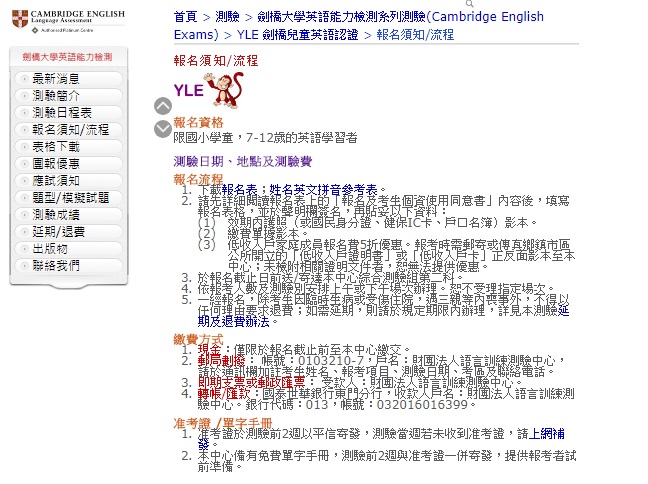The width and height of the screenshot is (648, 484).
Task: Go to 首頁 breadcrumb link
Action: [x=186, y=17]
